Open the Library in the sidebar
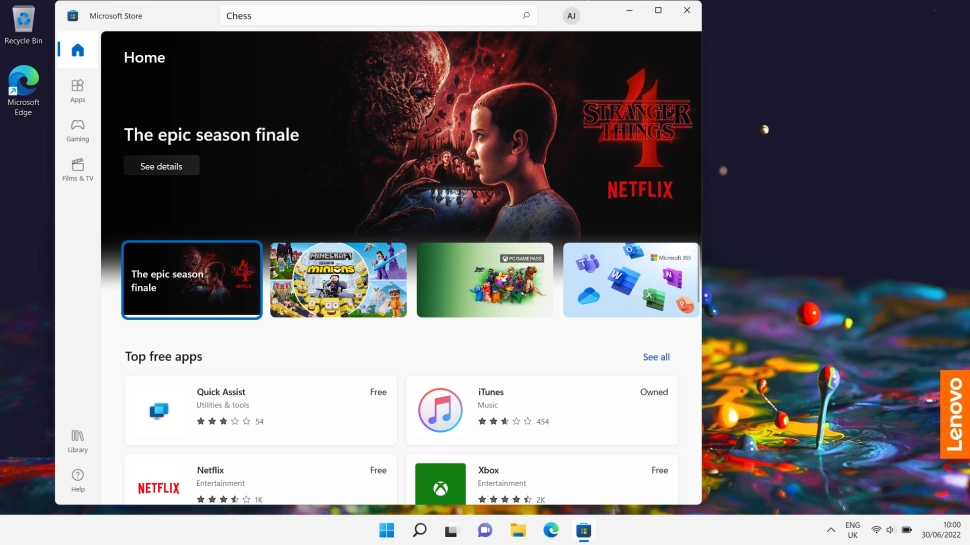 click(x=77, y=441)
